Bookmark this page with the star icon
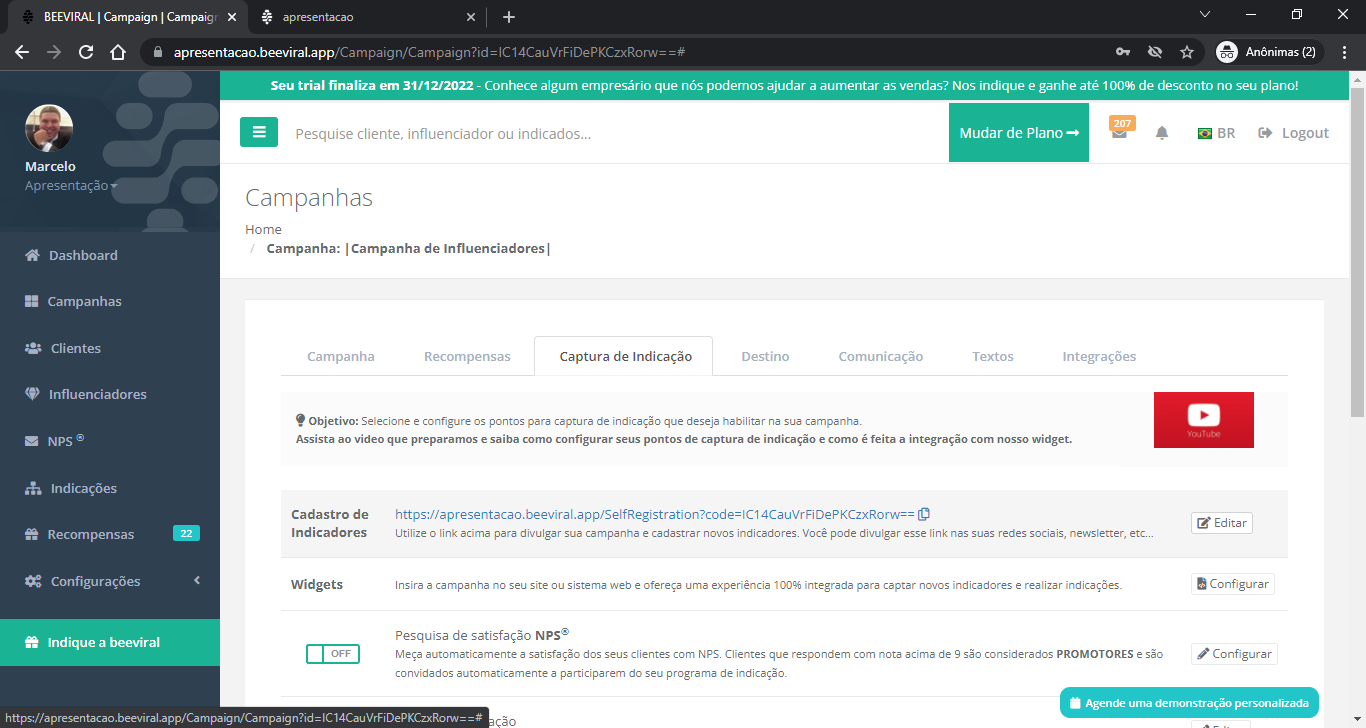The image size is (1366, 728). (1187, 52)
